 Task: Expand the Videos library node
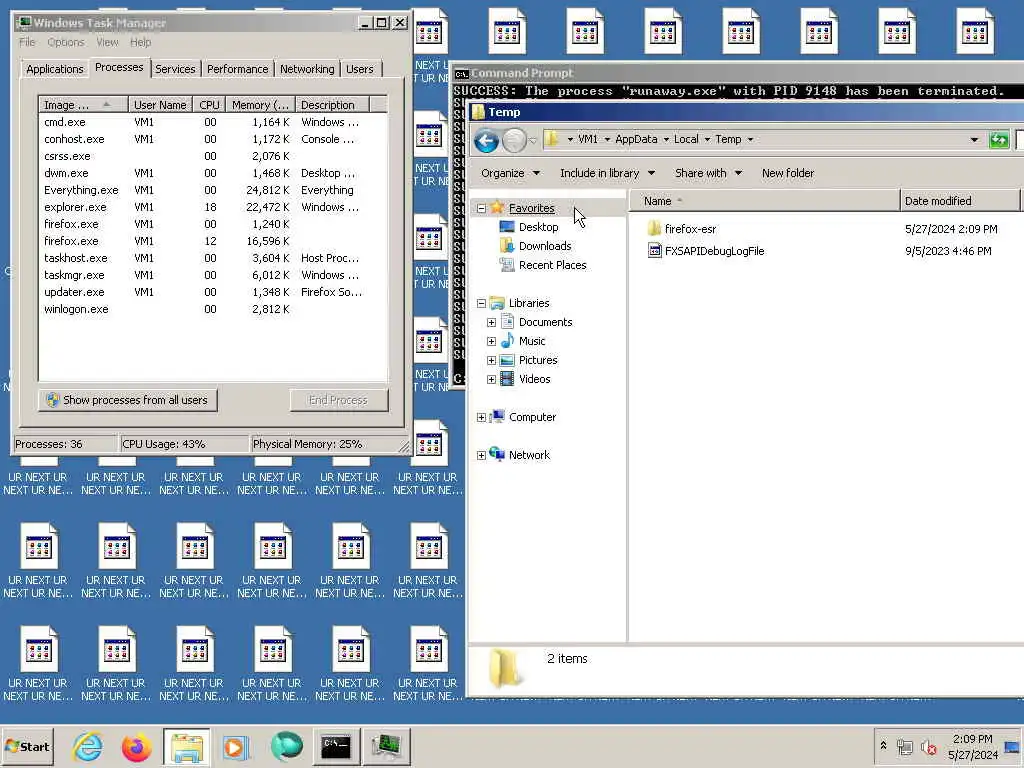(491, 379)
